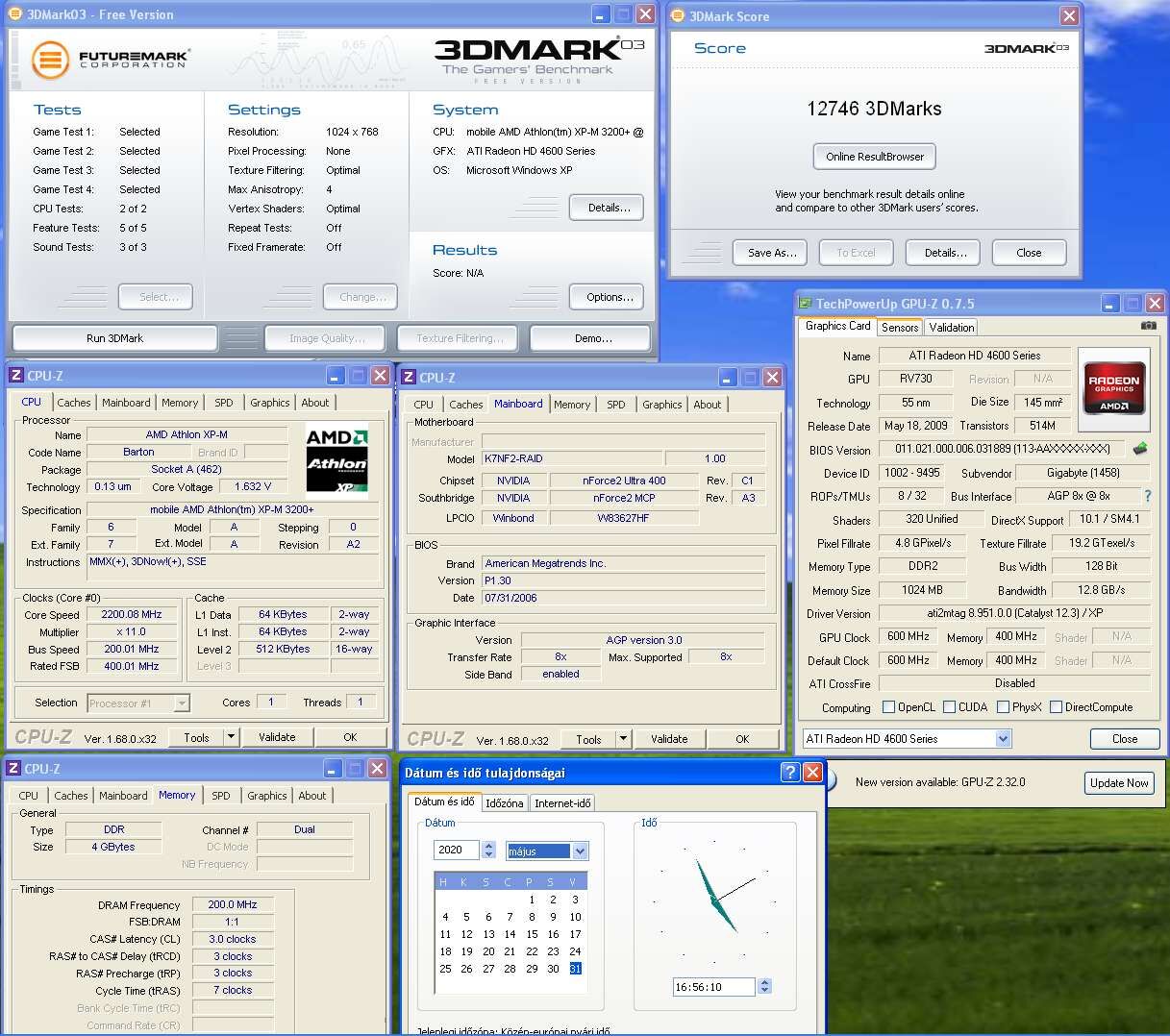Switch to Validation tab in GPU-Z
Screen dimensions: 1170x1036
point(952,328)
